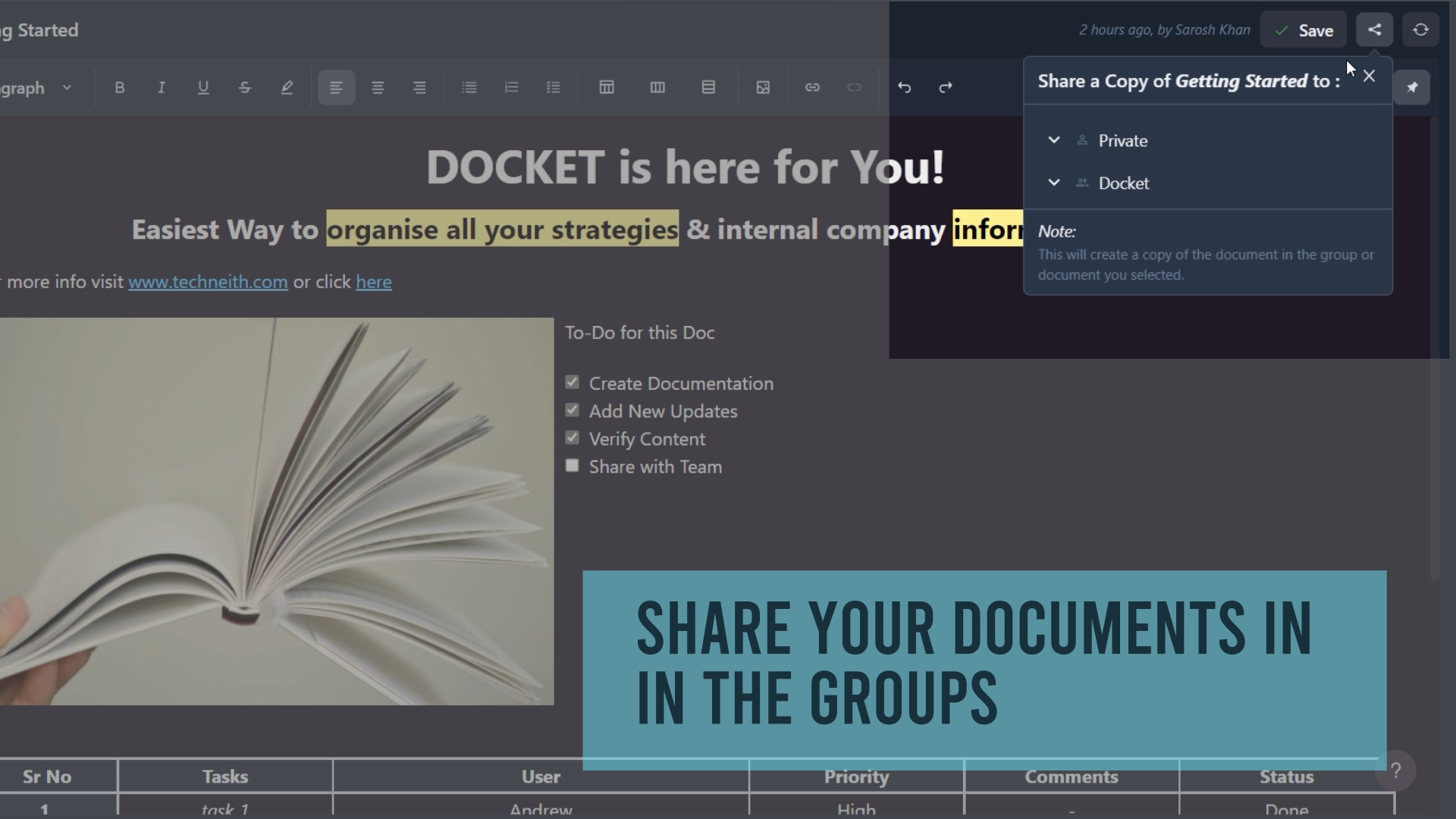This screenshot has height=819, width=1456.
Task: Apply italic formatting
Action: coord(161,87)
